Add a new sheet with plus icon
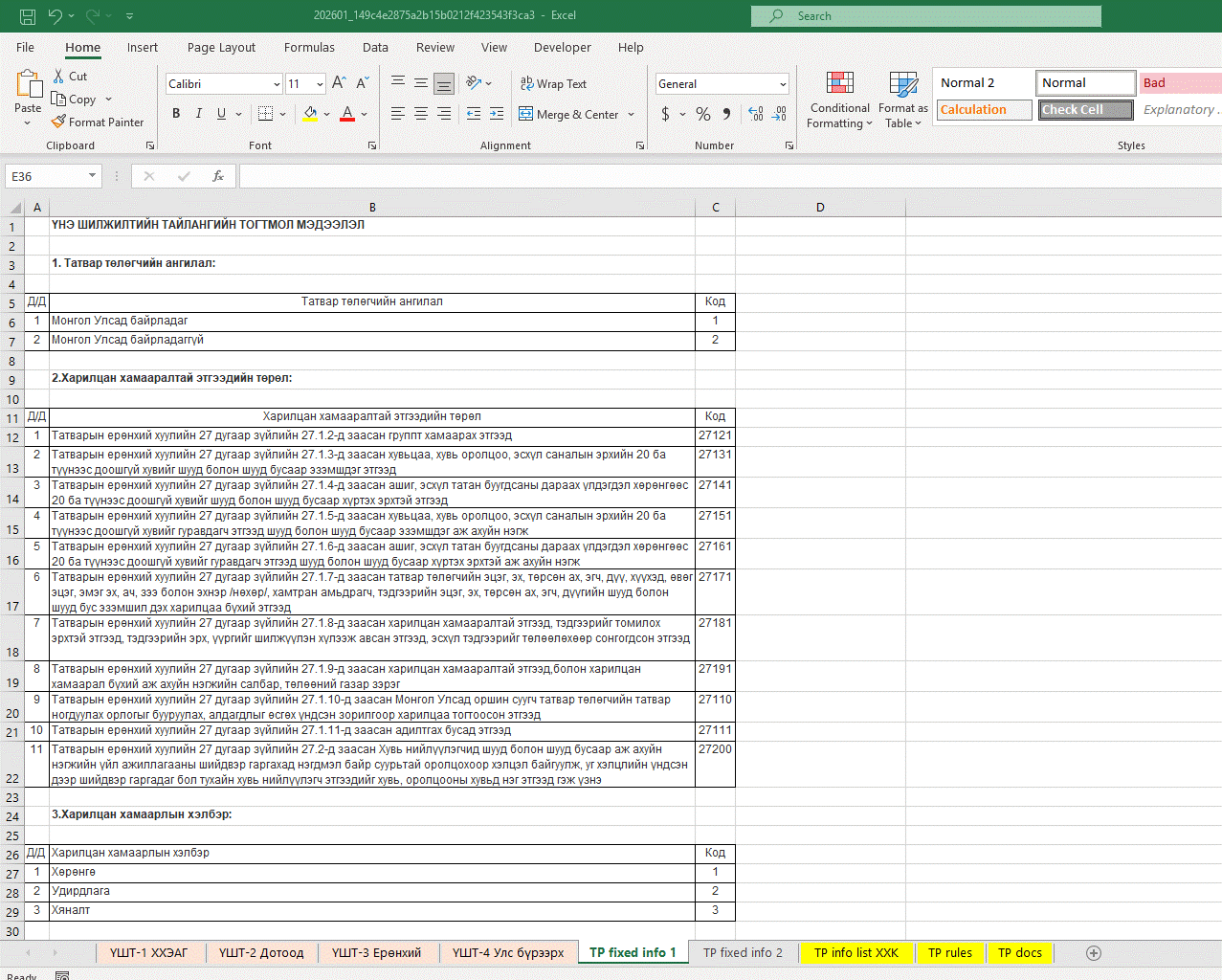Image resolution: width=1222 pixels, height=980 pixels. (x=1094, y=952)
